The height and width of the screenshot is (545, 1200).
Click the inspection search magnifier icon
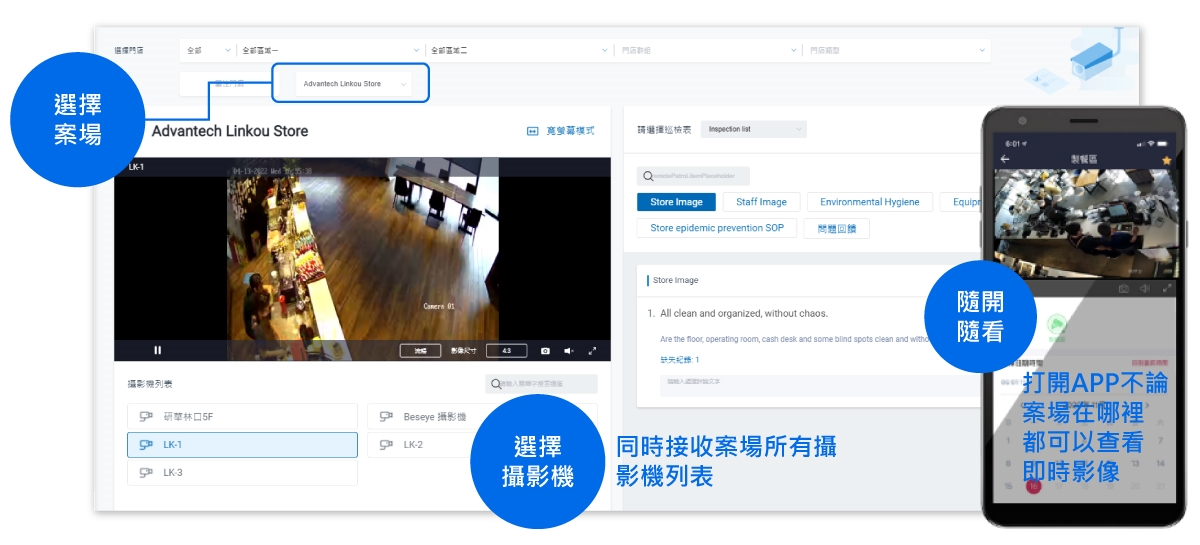click(649, 176)
